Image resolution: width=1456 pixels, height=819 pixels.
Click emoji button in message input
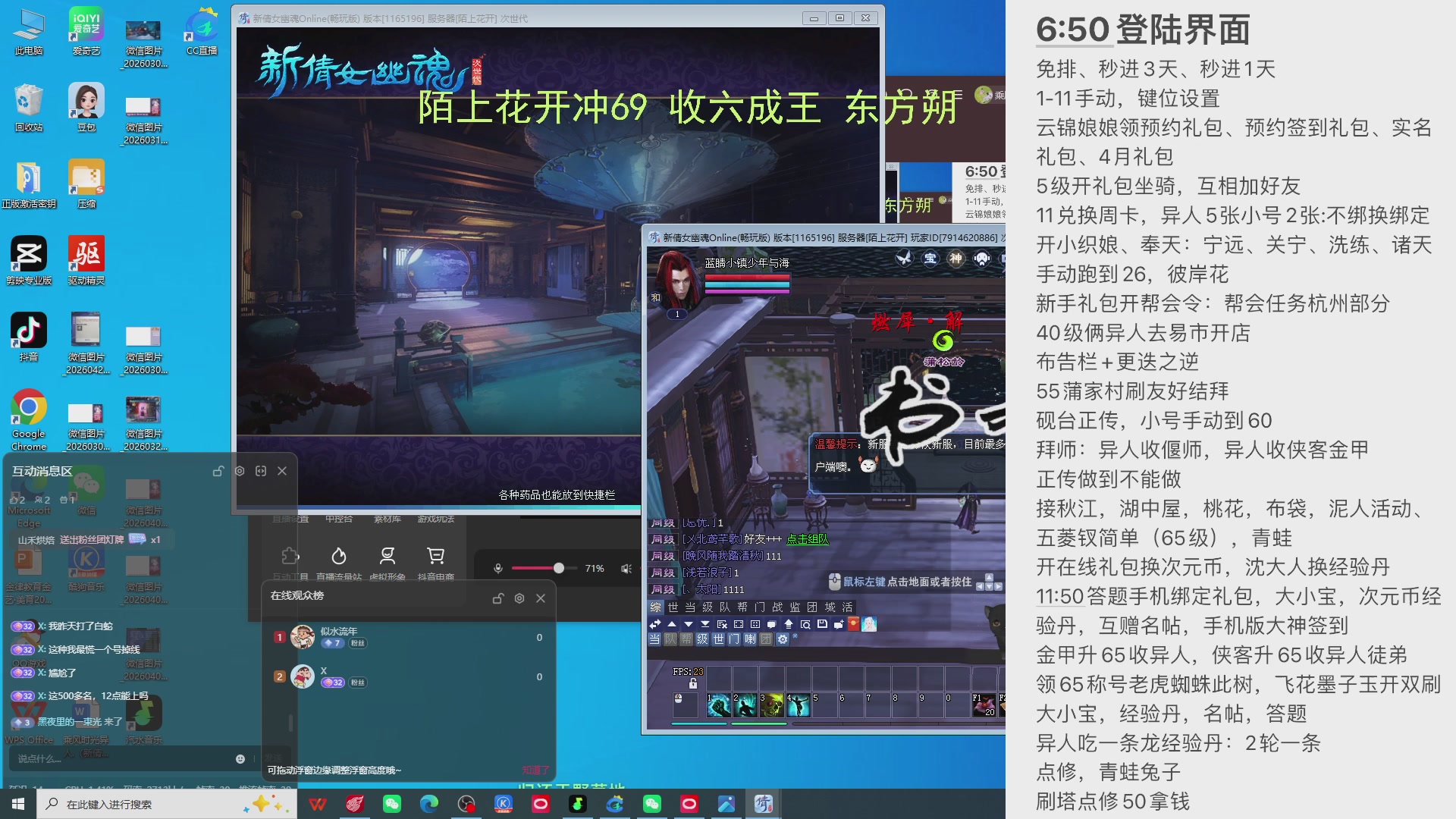(x=240, y=758)
